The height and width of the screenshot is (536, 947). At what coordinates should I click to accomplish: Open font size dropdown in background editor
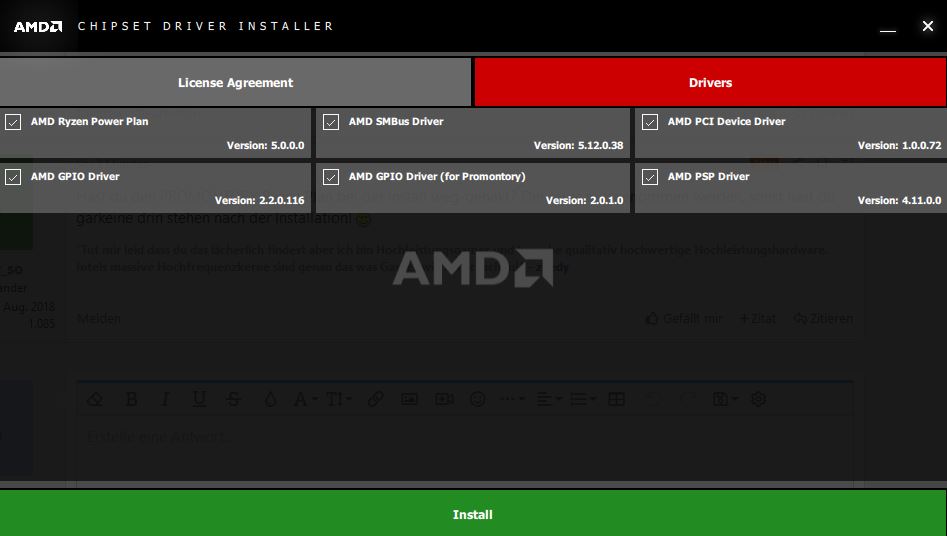(339, 399)
